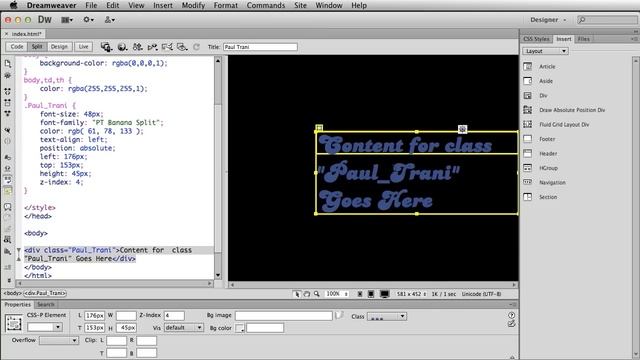Click Open Documents icon in coding toolbar
The height and width of the screenshot is (360, 640).
8,64
